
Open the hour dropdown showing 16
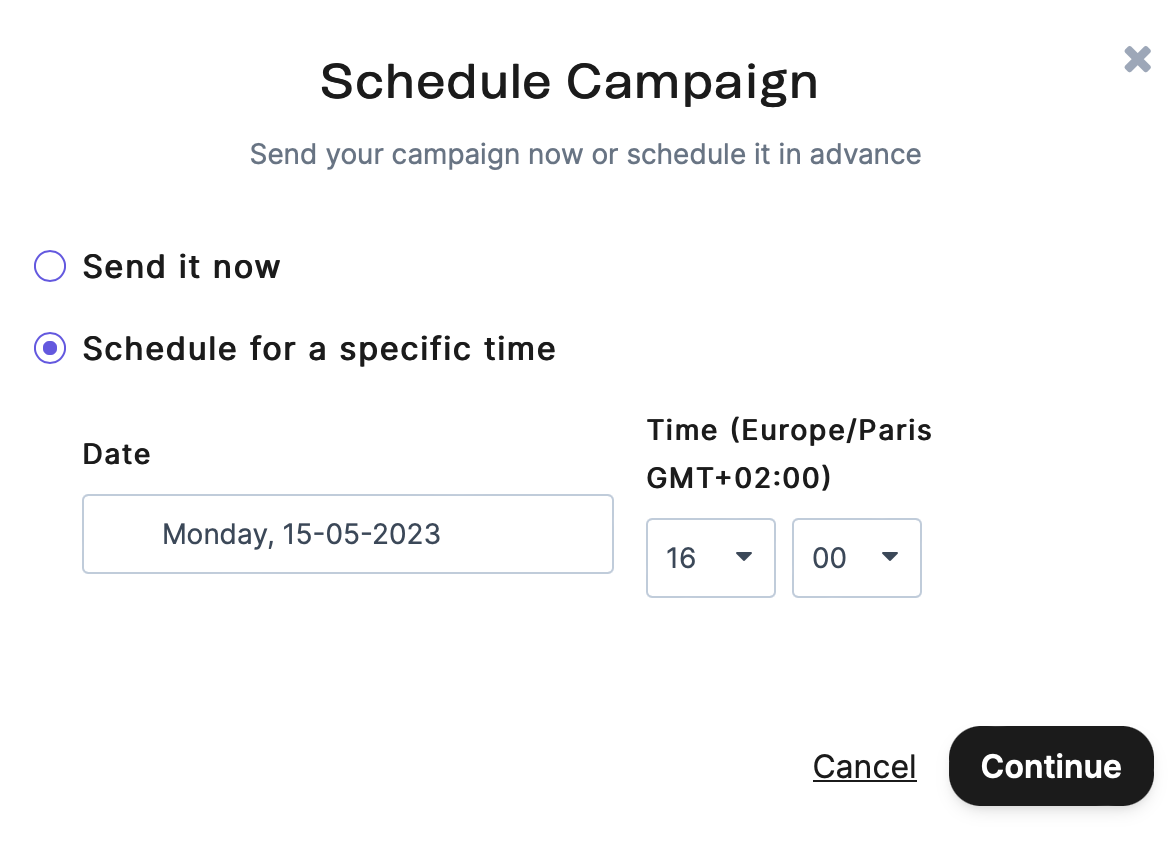710,558
